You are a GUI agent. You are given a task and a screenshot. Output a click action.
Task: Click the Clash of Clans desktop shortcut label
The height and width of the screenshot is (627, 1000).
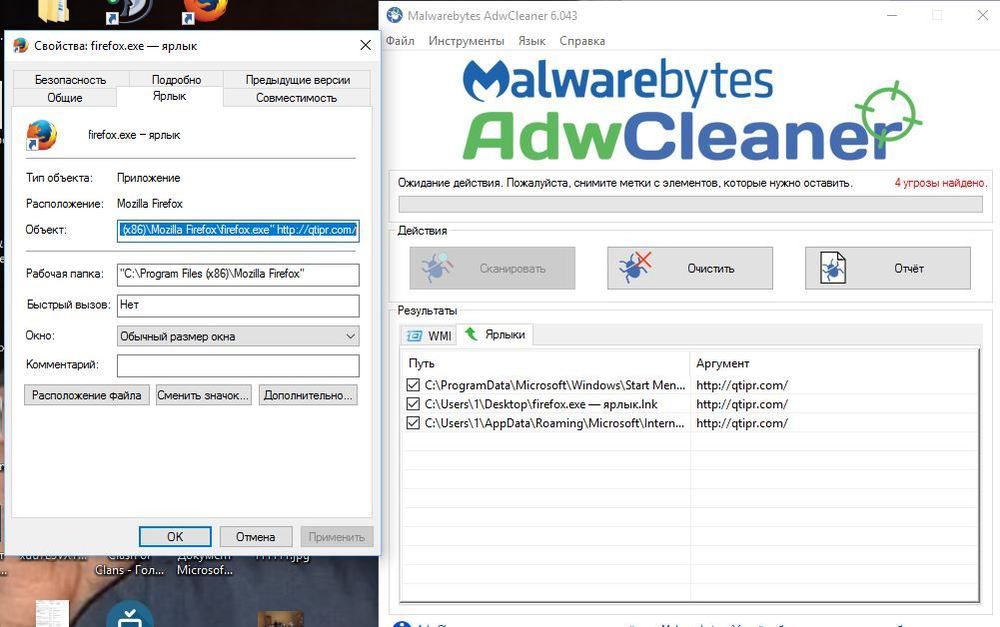tap(130, 564)
